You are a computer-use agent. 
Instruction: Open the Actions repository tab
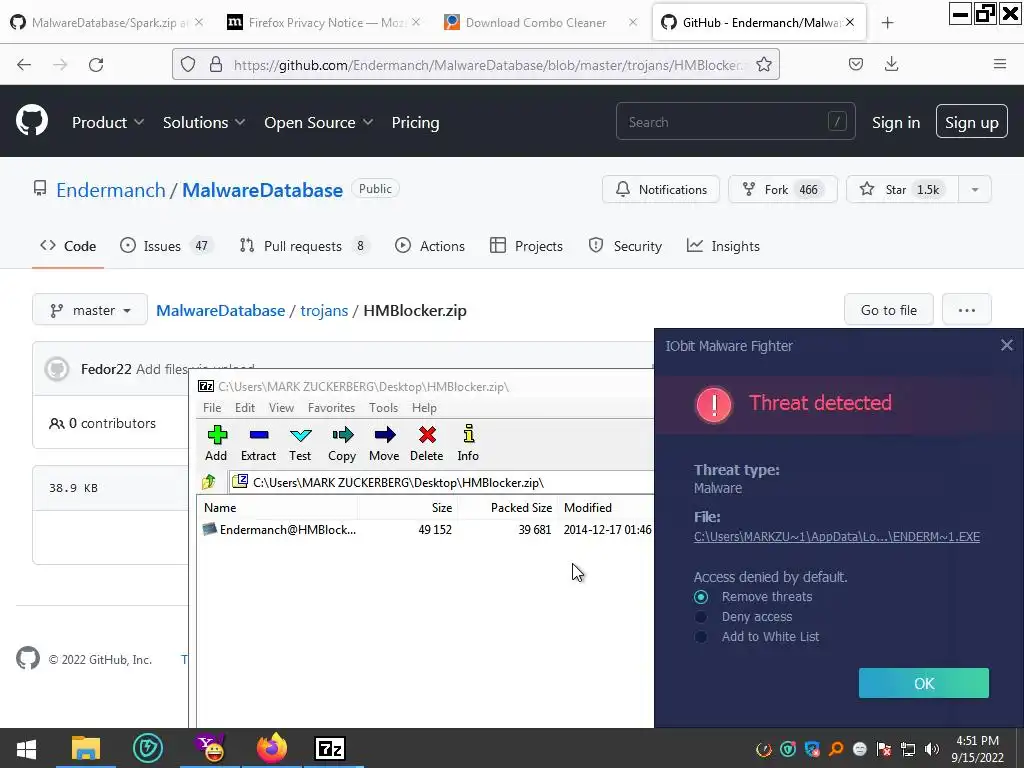point(430,246)
